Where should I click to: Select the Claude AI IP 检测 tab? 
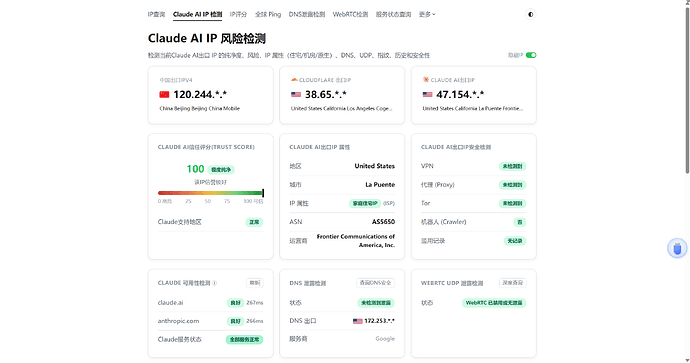(x=198, y=15)
